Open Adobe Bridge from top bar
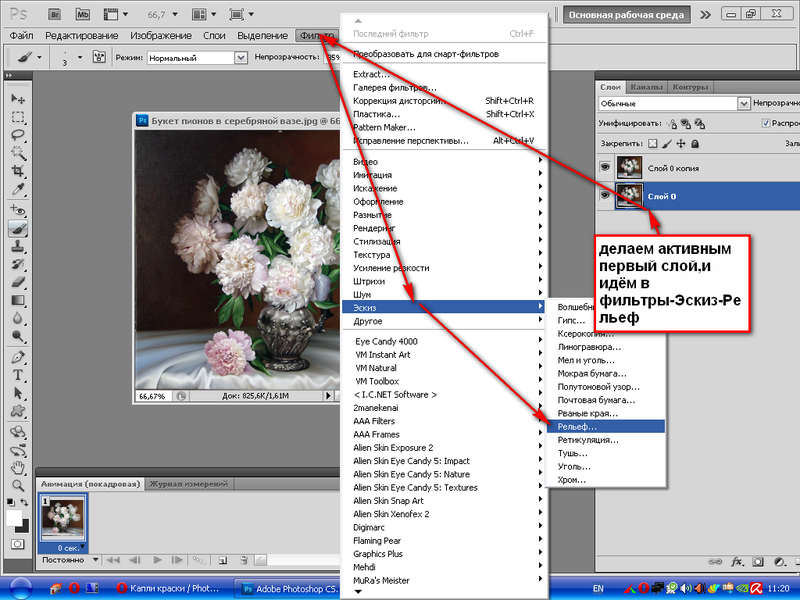 [x=55, y=14]
